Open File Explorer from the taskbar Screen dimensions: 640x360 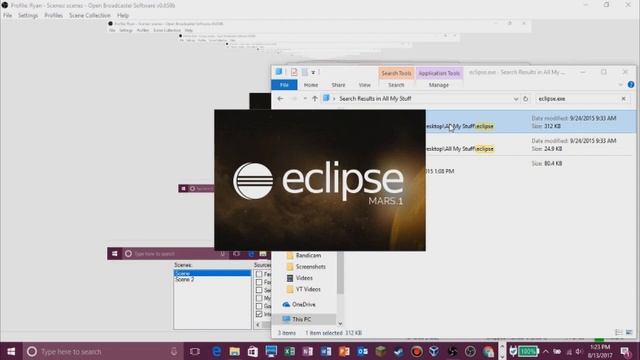(x=235, y=351)
